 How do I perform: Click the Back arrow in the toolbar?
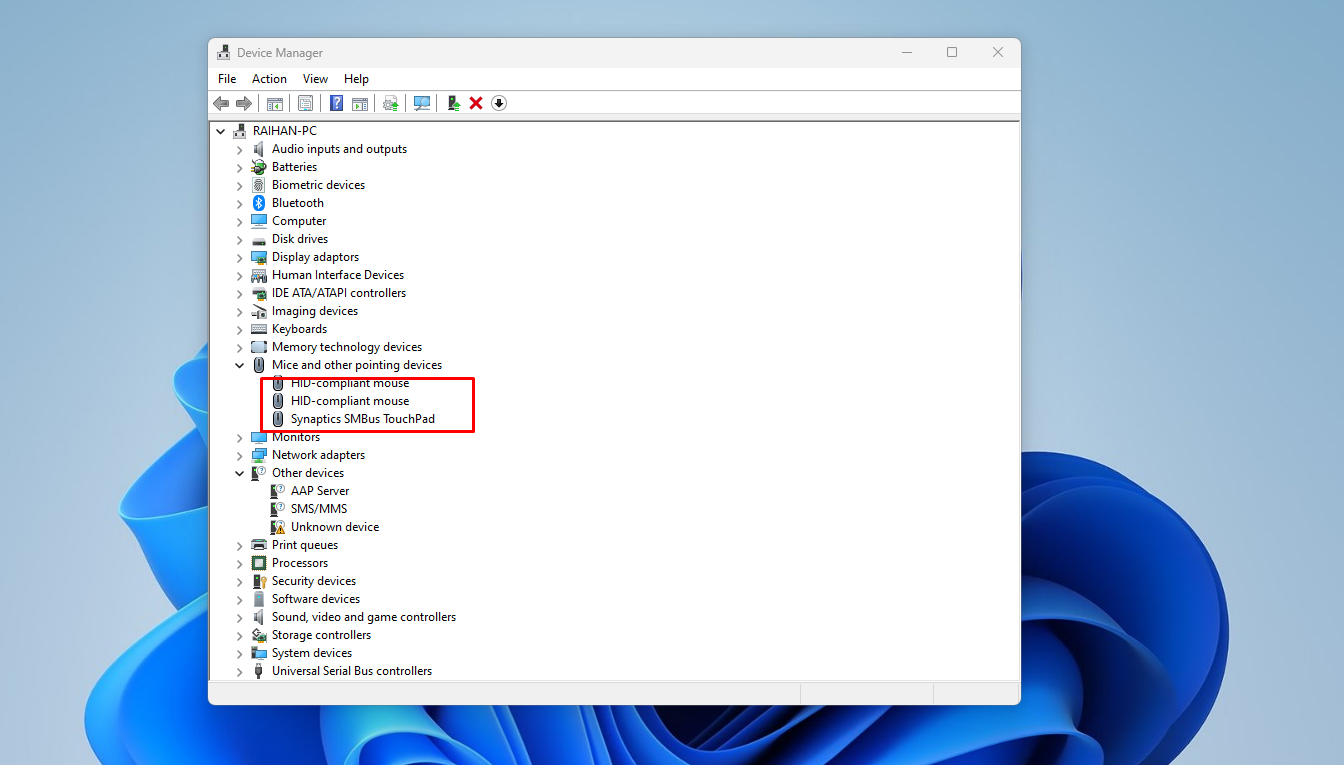pos(221,103)
